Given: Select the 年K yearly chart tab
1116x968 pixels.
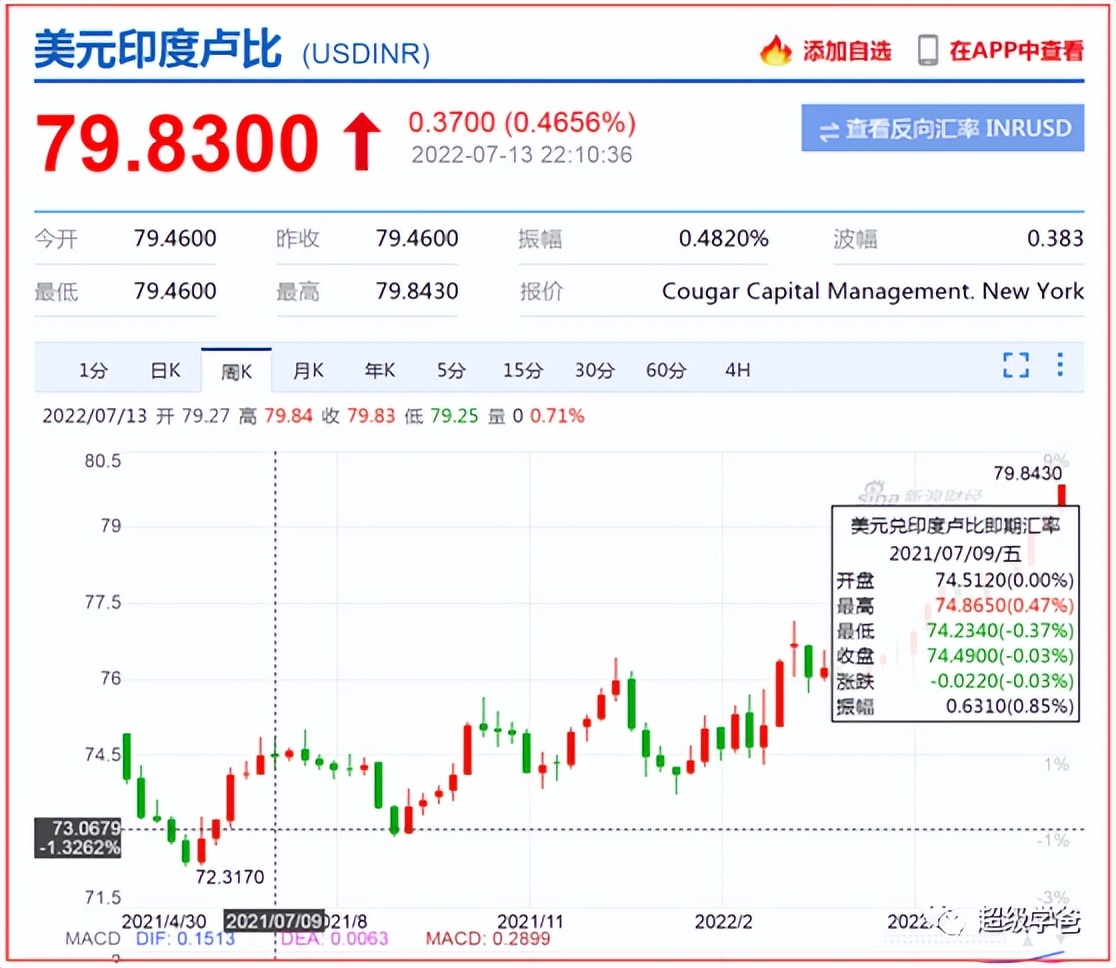Looking at the screenshot, I should (x=379, y=369).
